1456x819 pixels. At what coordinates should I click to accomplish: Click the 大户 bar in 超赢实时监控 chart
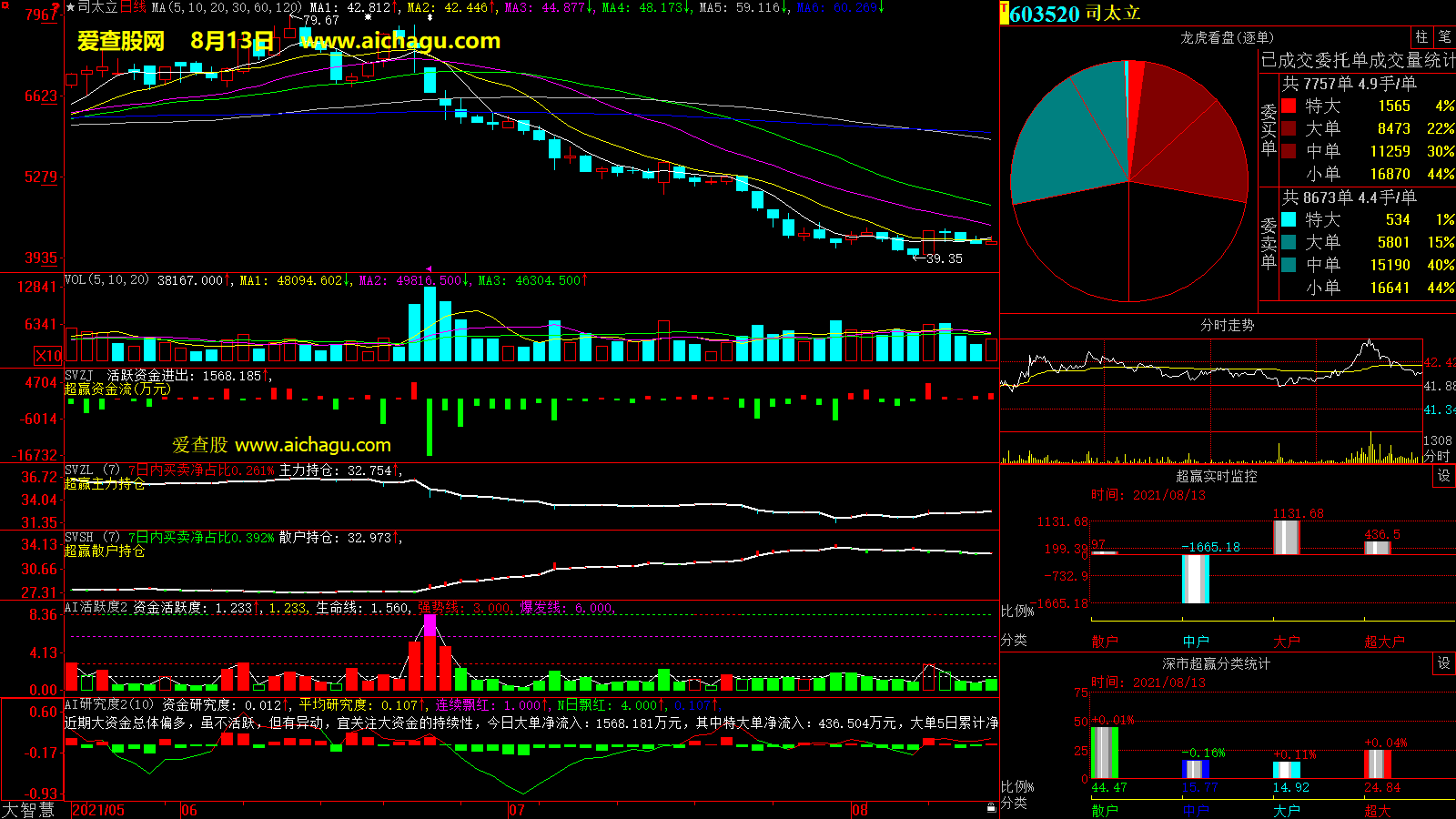[1286, 537]
